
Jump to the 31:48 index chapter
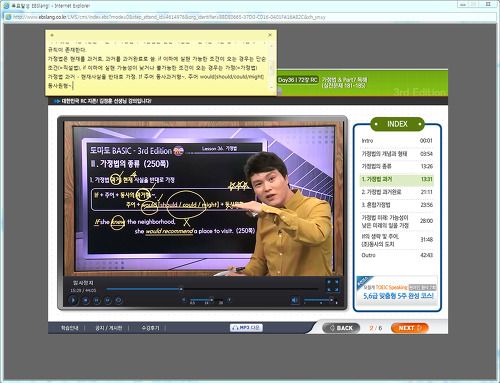(x=397, y=240)
